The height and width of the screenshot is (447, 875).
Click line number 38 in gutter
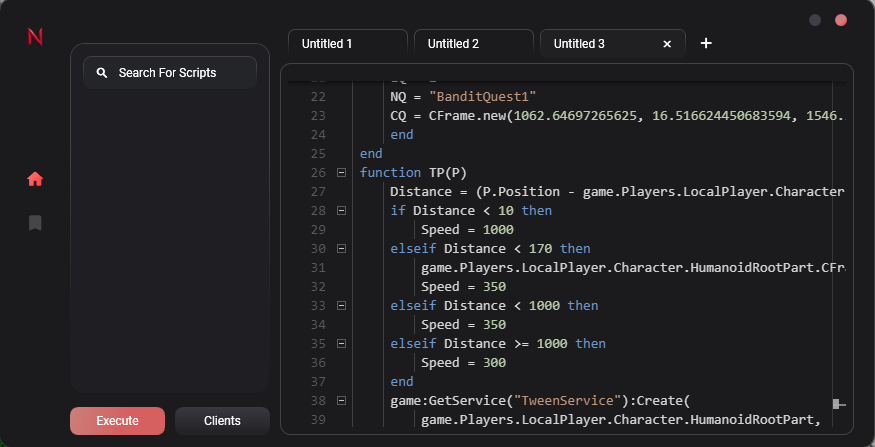coord(319,401)
